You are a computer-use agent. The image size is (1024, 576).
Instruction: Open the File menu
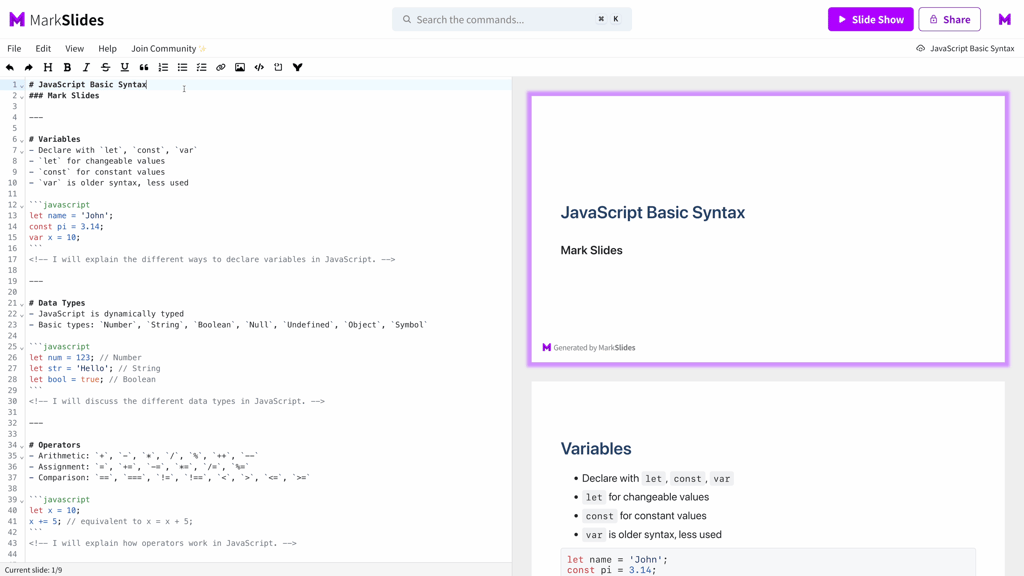pos(14,48)
